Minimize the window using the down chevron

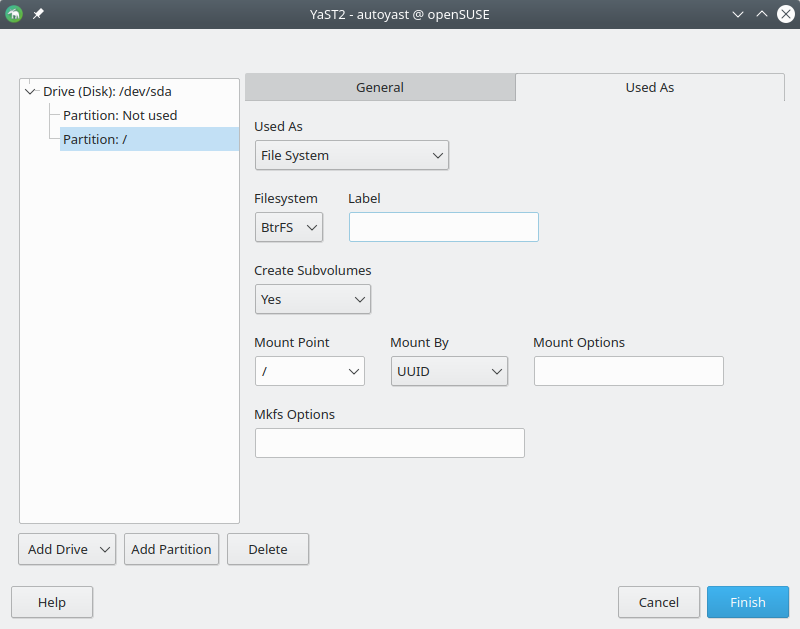[x=738, y=15]
